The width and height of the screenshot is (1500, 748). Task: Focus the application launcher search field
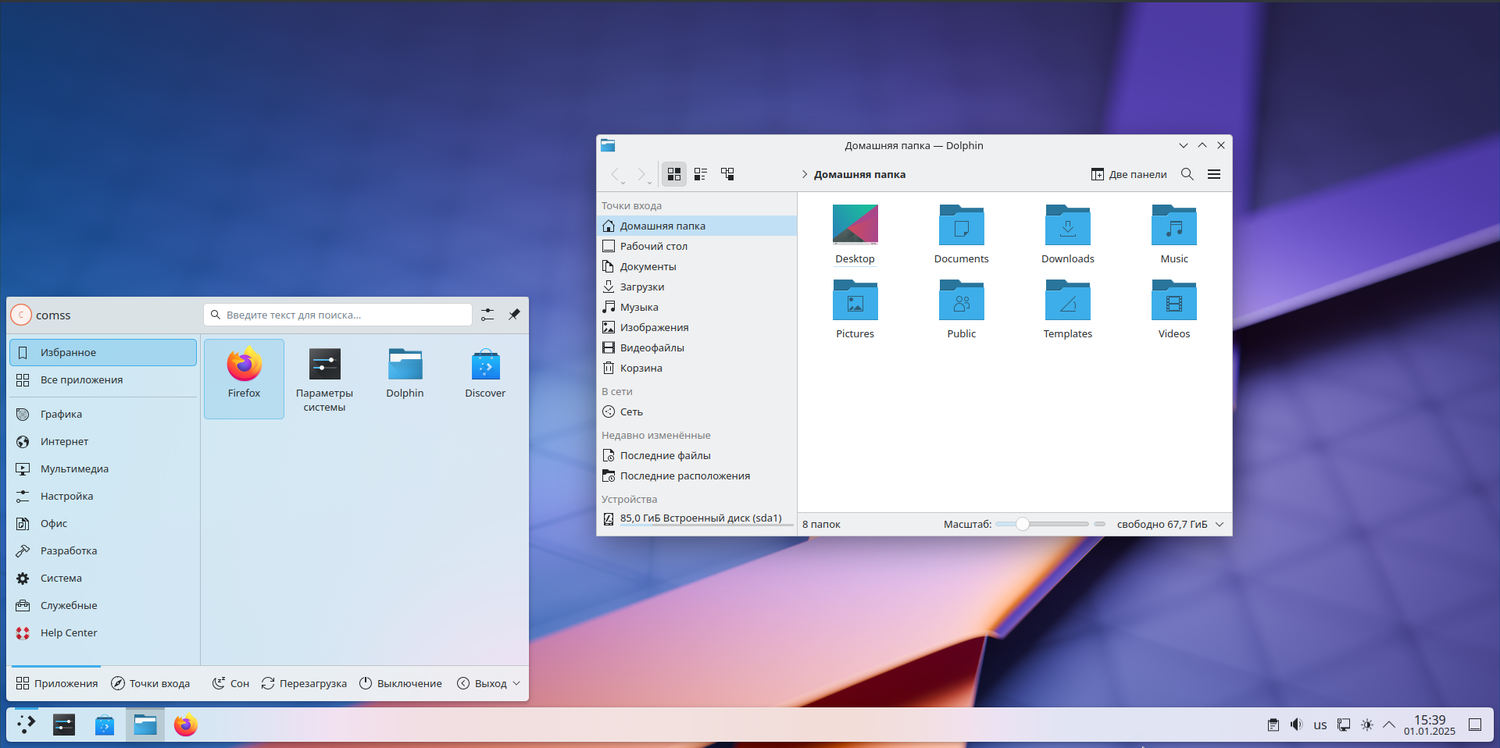[338, 315]
